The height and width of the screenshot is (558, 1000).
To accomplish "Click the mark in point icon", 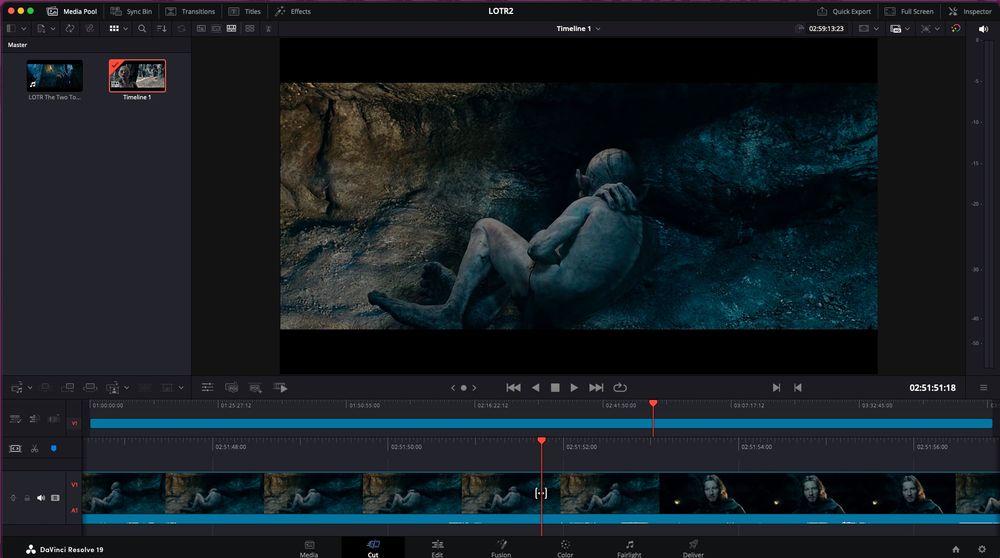I will (776, 388).
